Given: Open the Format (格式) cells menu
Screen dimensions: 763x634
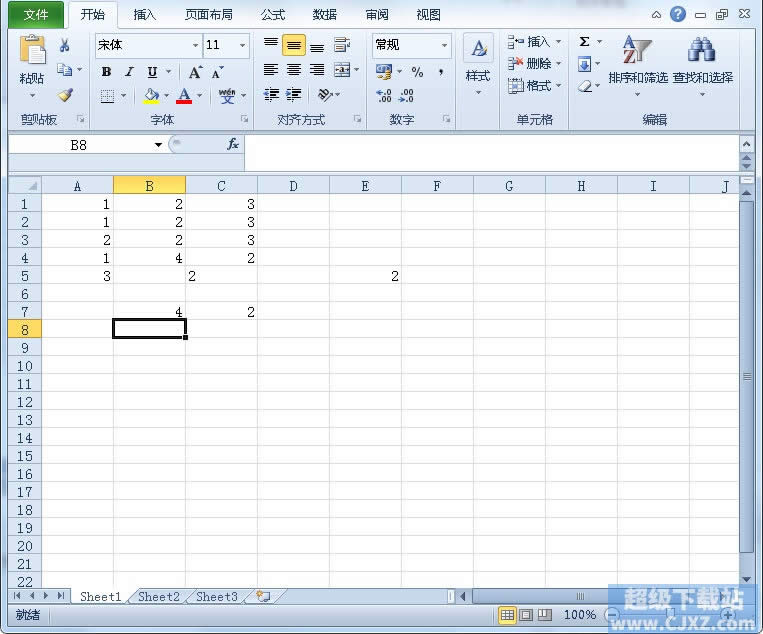Looking at the screenshot, I should (x=529, y=86).
